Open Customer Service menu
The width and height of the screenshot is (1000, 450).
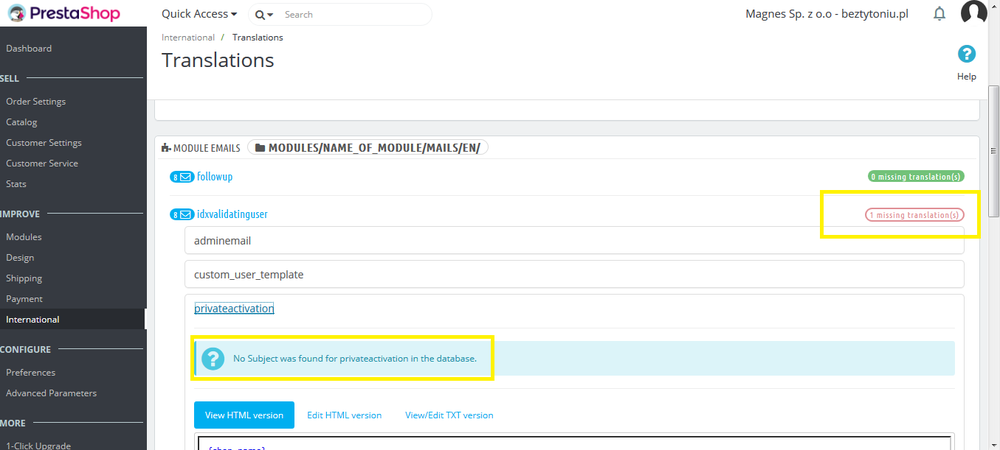tap(42, 163)
